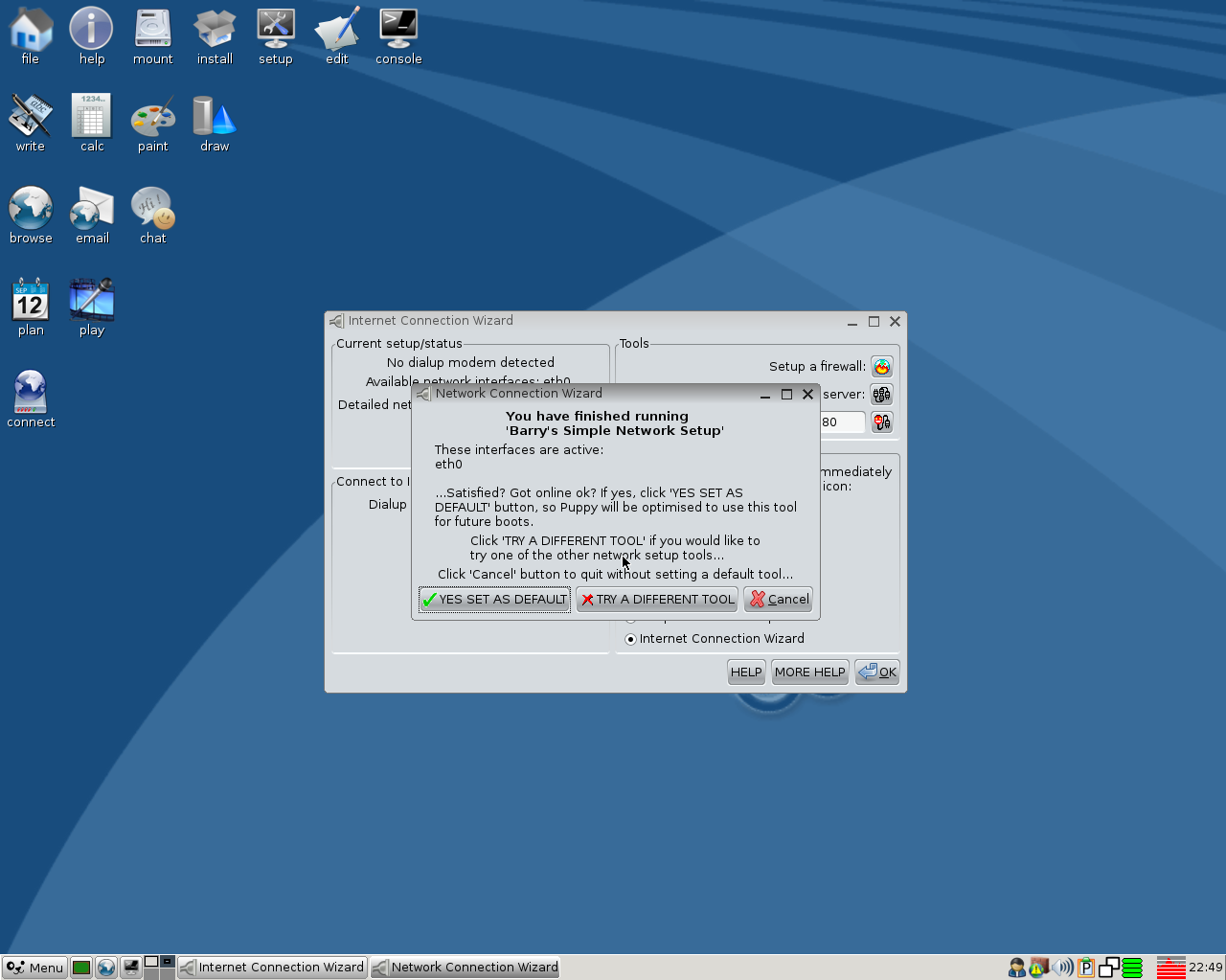Launch the connect tool on the desktop
Viewport: 1226px width, 980px height.
tap(30, 389)
